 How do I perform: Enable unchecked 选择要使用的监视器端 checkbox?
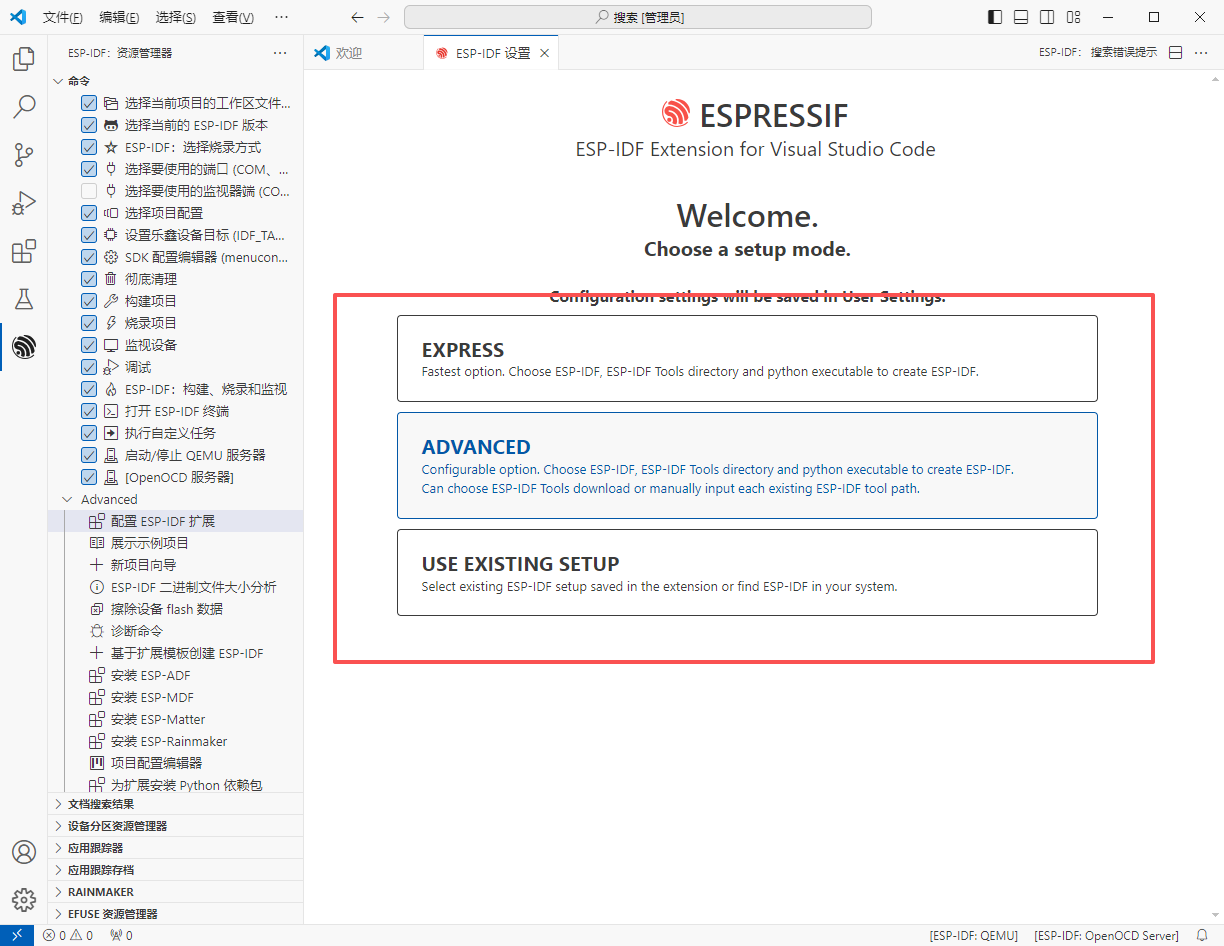click(x=89, y=191)
